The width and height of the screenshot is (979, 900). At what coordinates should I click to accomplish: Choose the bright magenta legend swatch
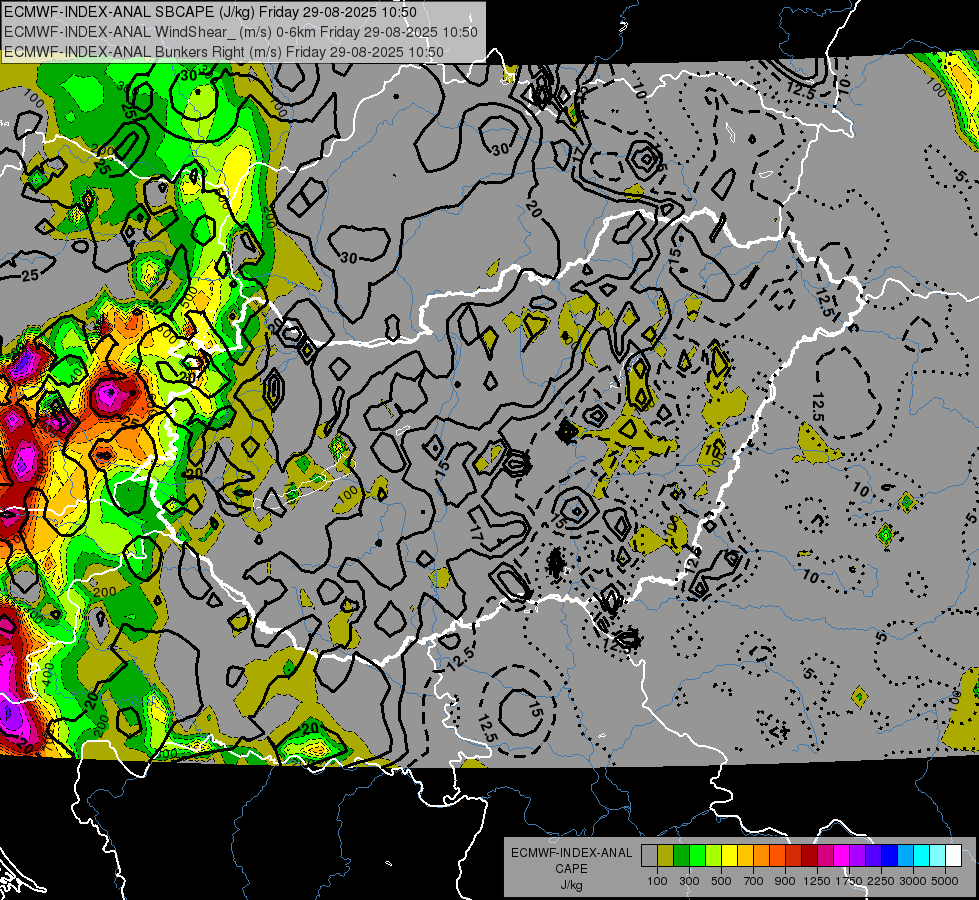point(842,856)
